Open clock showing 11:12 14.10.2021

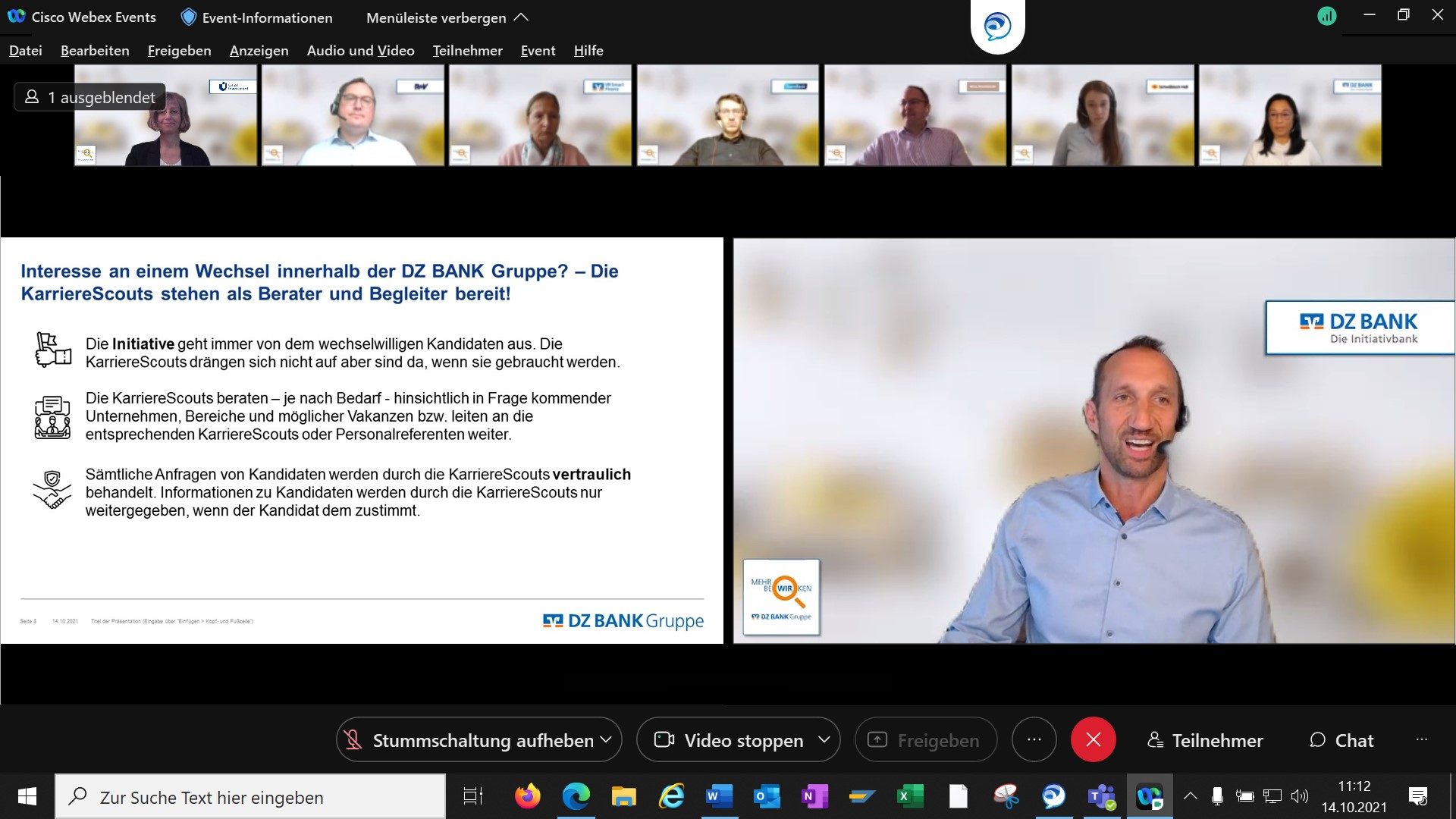1354,796
